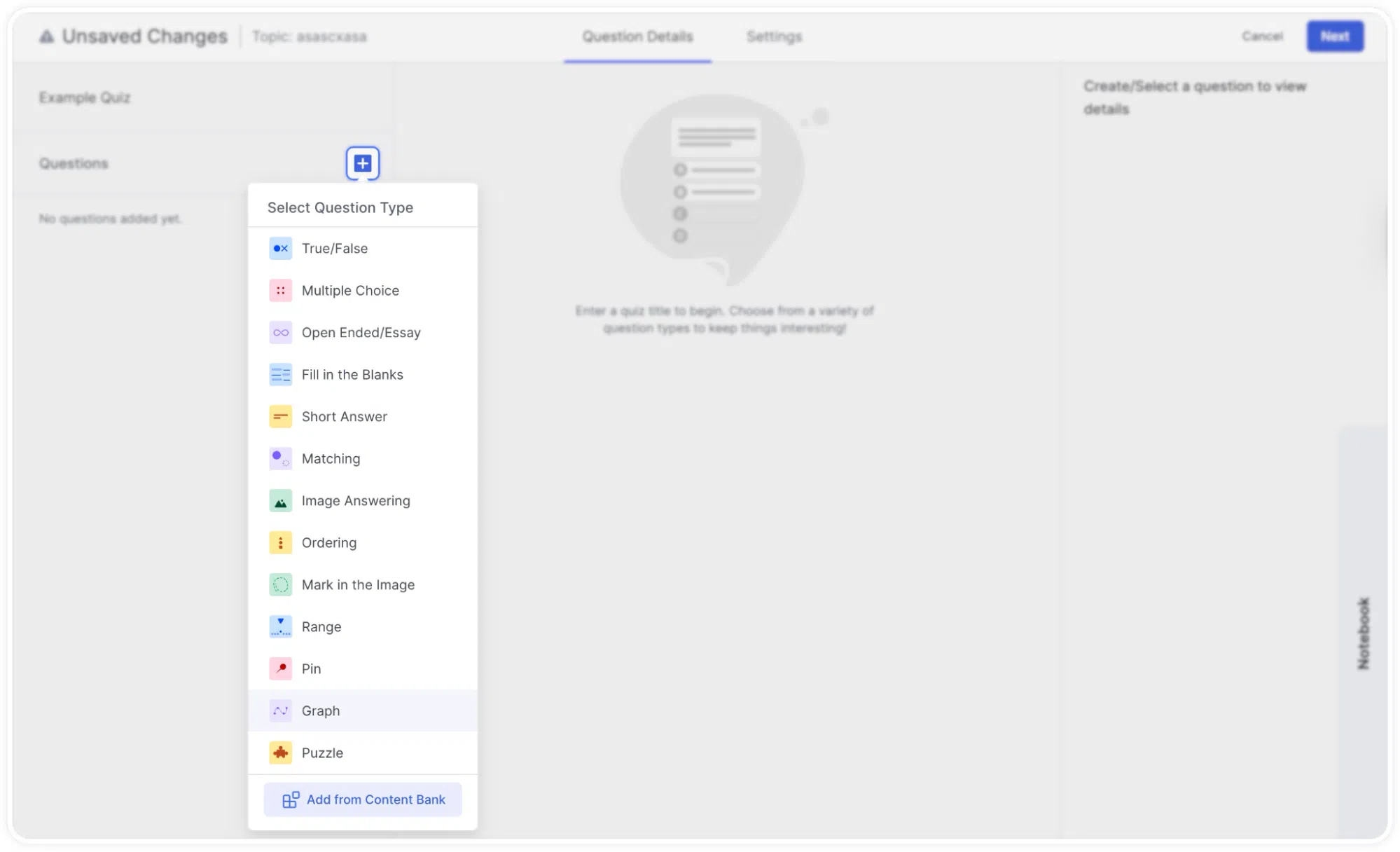
Task: Click the Next button
Action: (x=1335, y=36)
